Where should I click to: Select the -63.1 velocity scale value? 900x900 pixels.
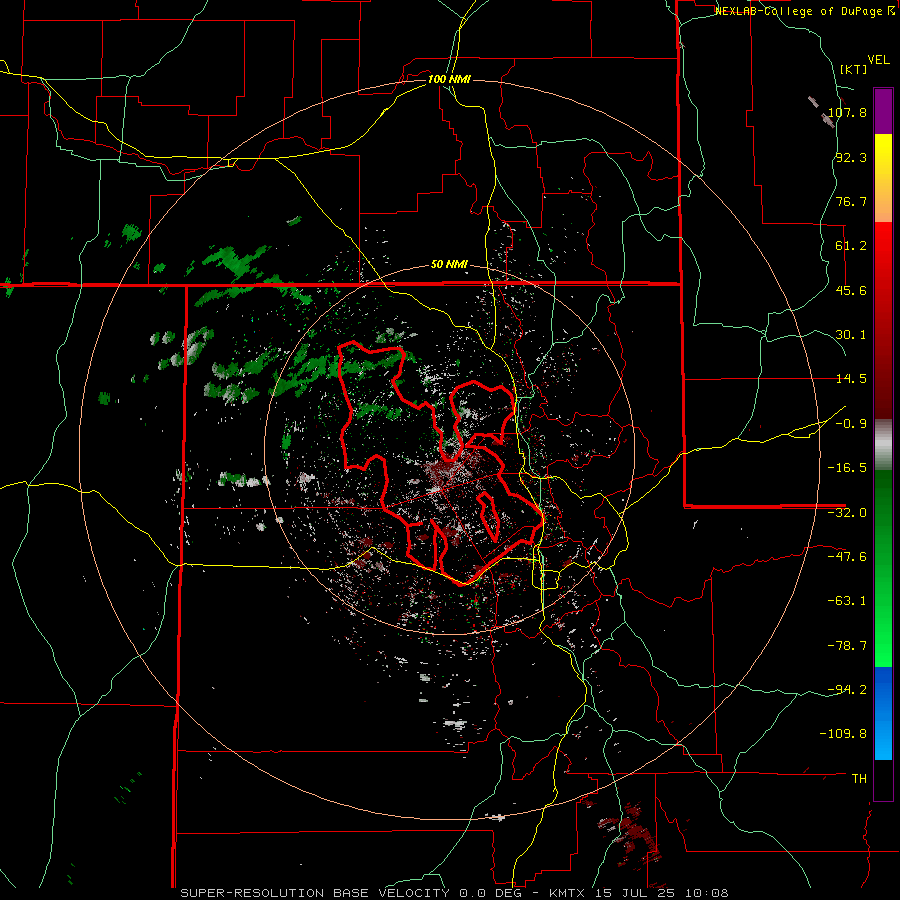point(847,601)
